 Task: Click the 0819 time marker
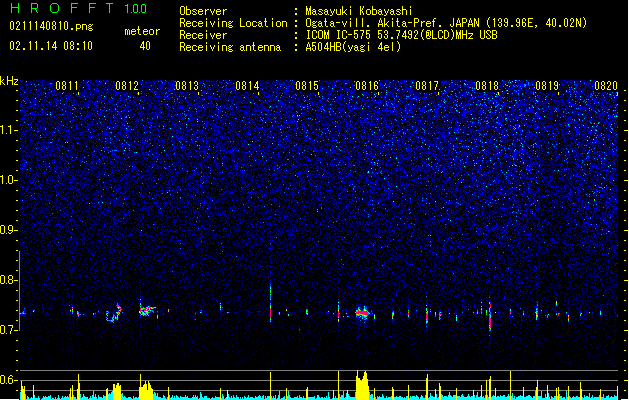pos(547,86)
